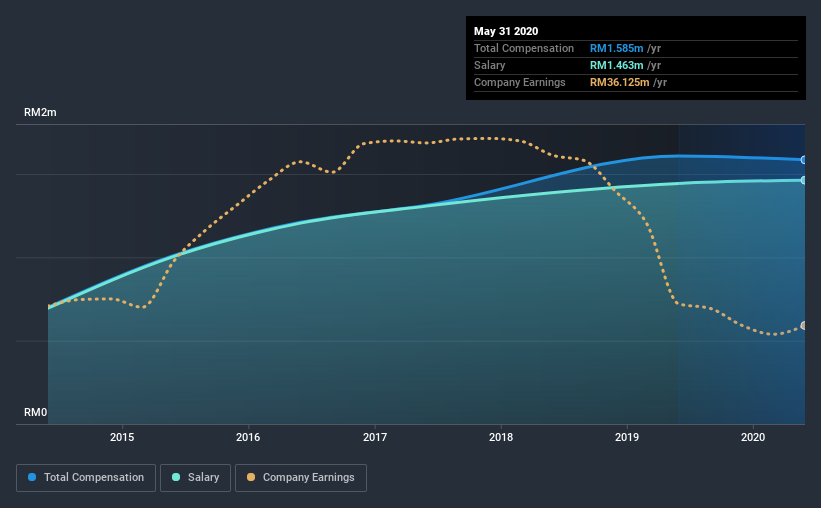
Task: Click the orange Company Earnings legend dot
Action: 251,477
